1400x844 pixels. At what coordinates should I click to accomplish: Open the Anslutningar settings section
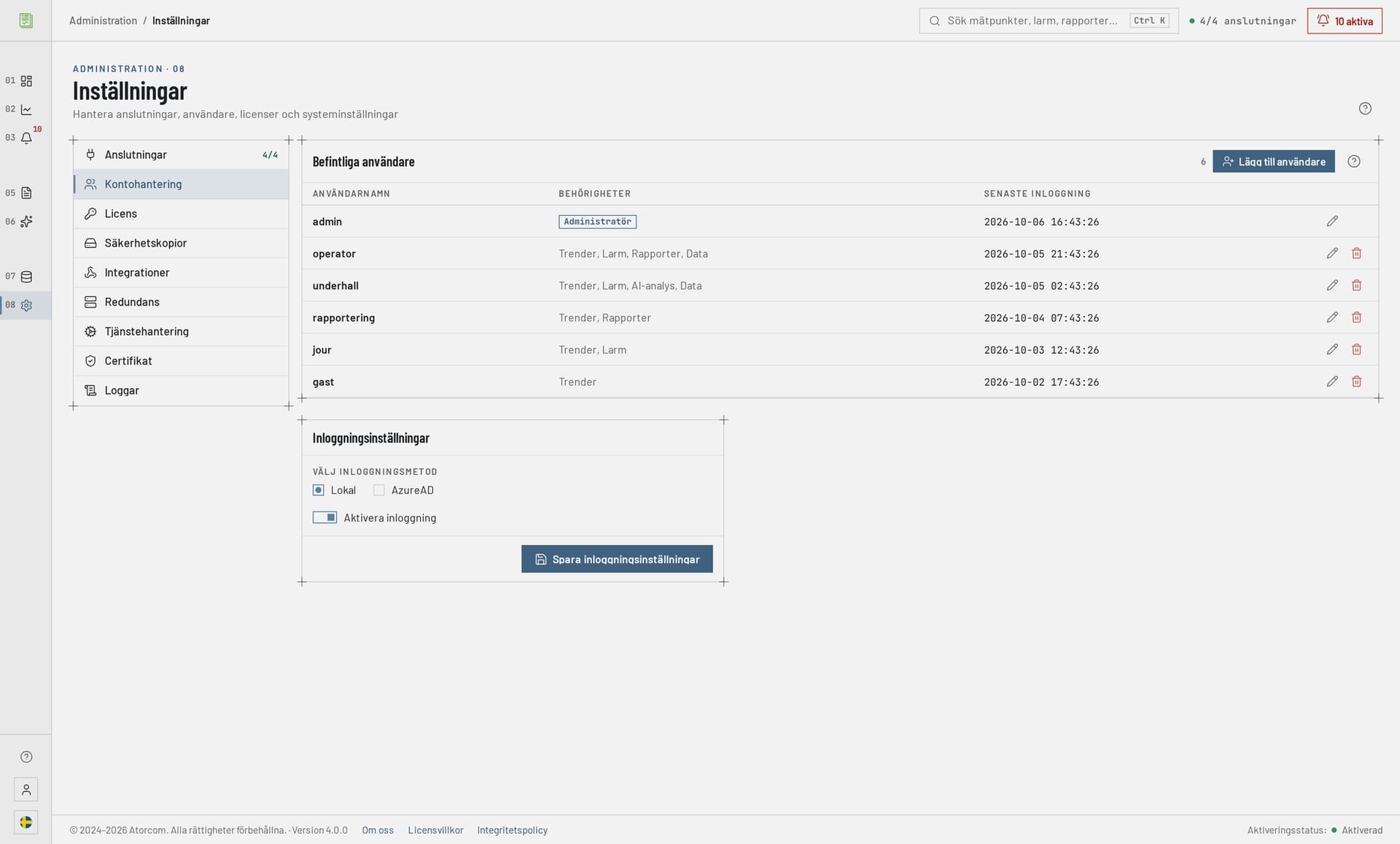[x=181, y=155]
